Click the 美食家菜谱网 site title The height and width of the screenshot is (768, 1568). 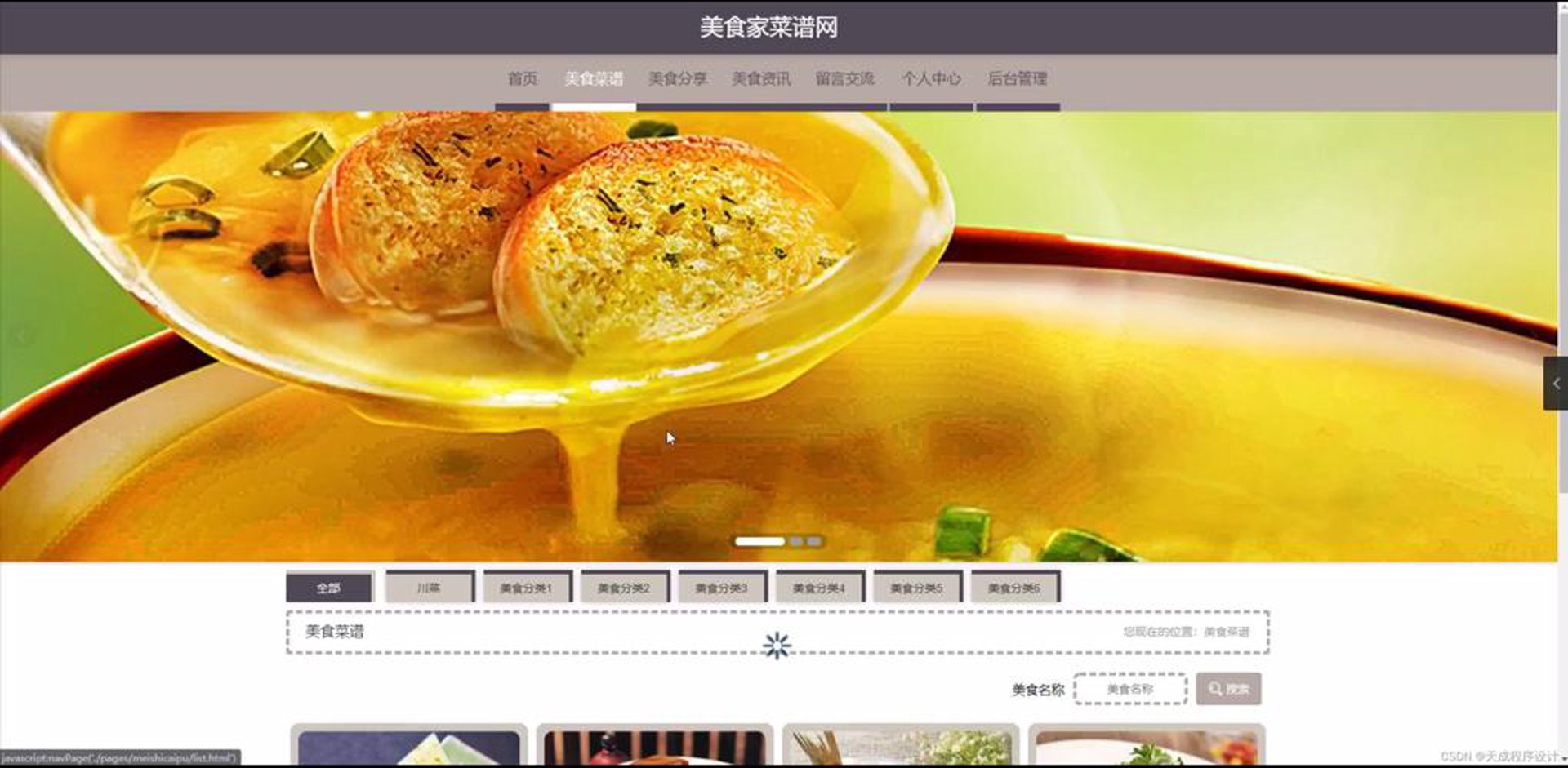pos(768,27)
